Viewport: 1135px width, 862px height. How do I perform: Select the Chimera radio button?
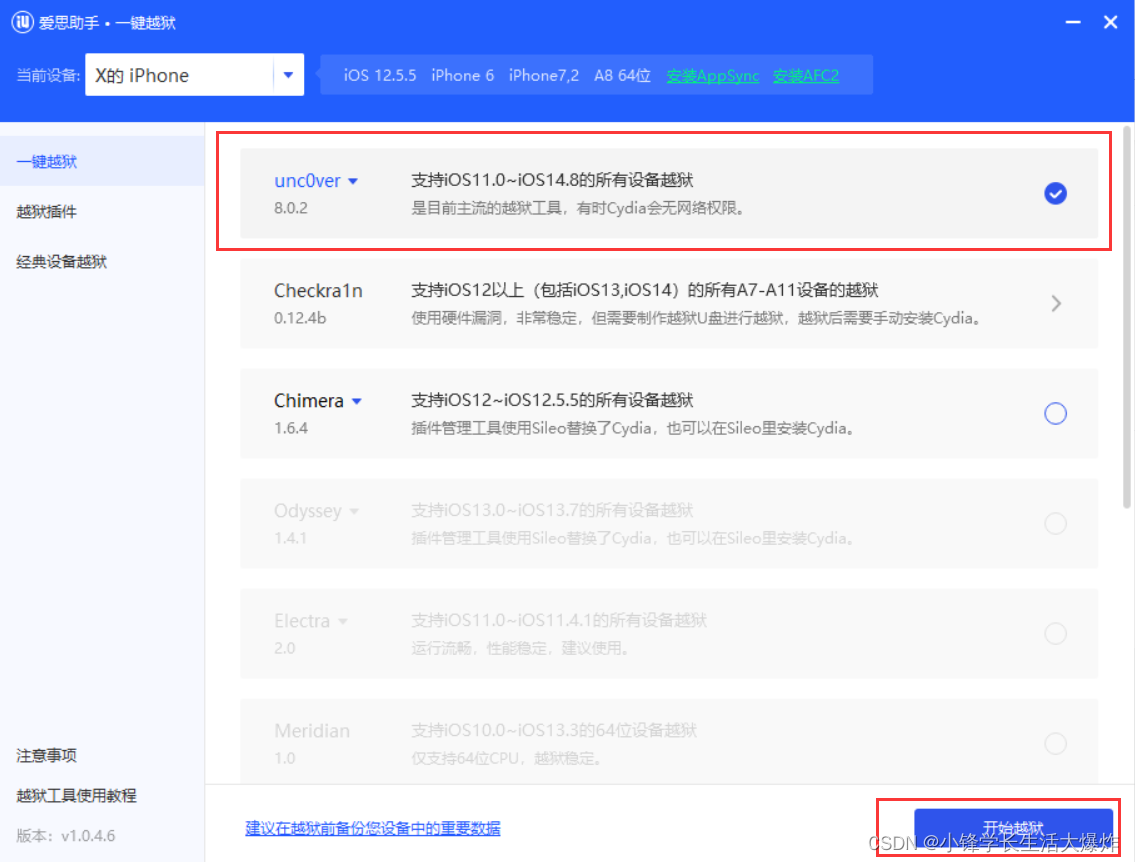pos(1055,413)
